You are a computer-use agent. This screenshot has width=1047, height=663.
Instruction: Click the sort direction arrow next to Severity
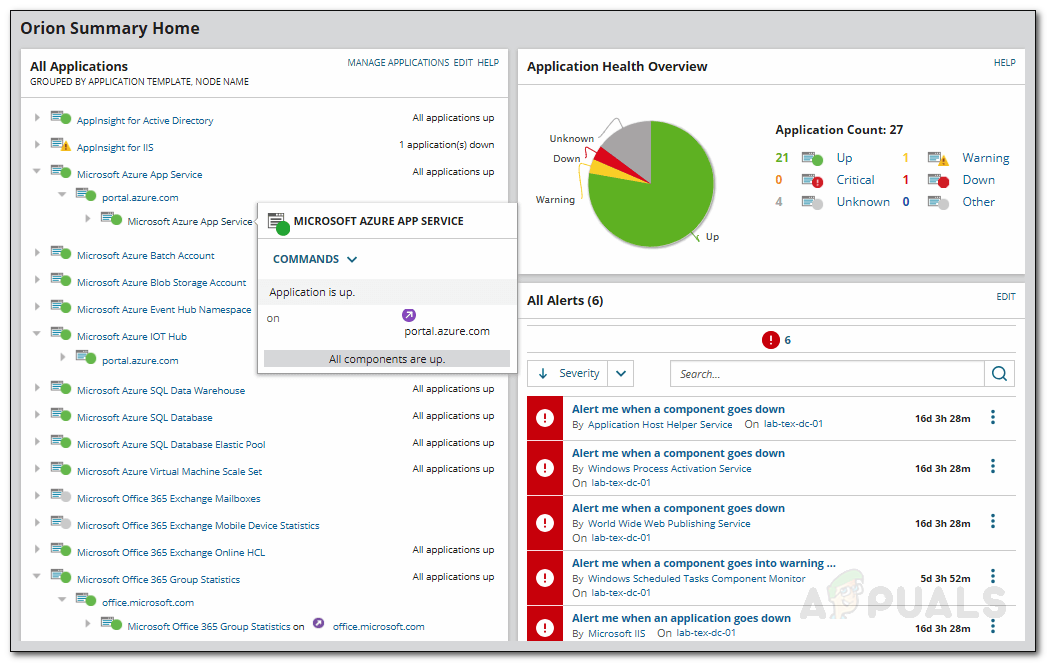(543, 373)
